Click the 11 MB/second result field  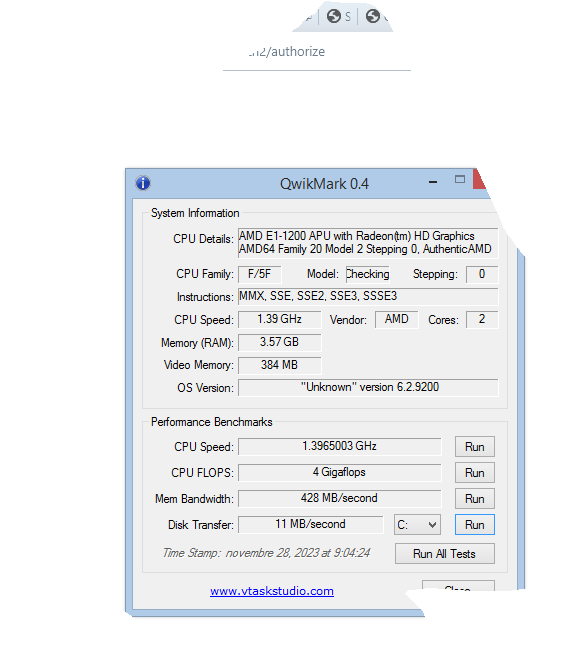click(311, 525)
